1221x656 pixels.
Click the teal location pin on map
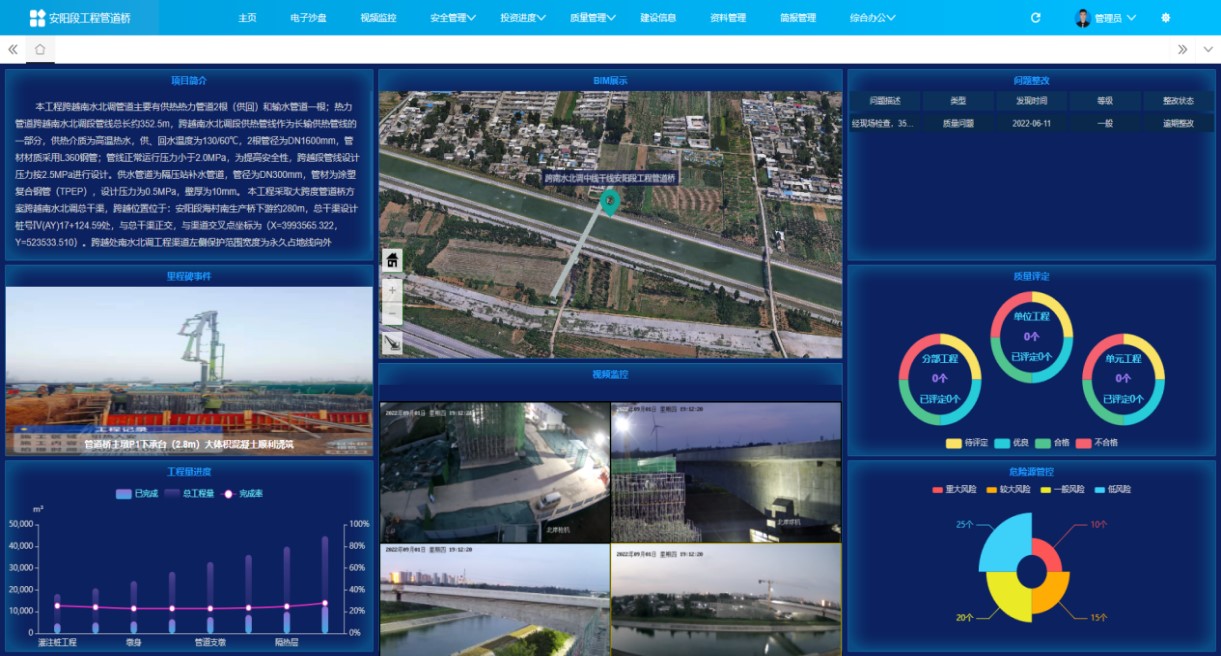[609, 202]
